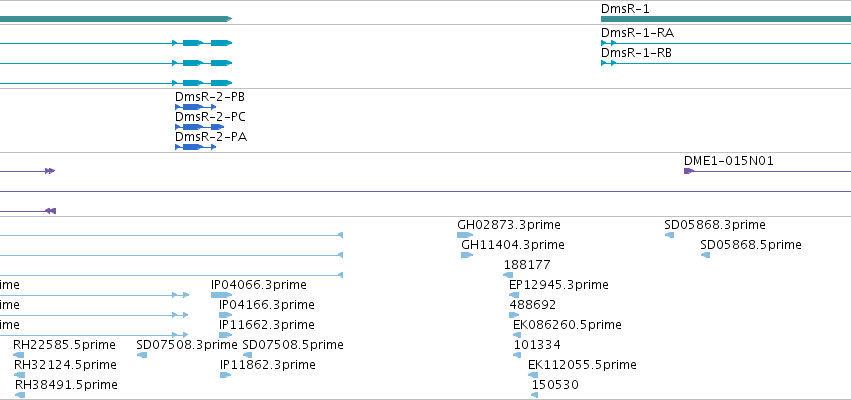Click the DmsR-1-RB transcript label
The height and width of the screenshot is (400, 851).
click(636, 53)
